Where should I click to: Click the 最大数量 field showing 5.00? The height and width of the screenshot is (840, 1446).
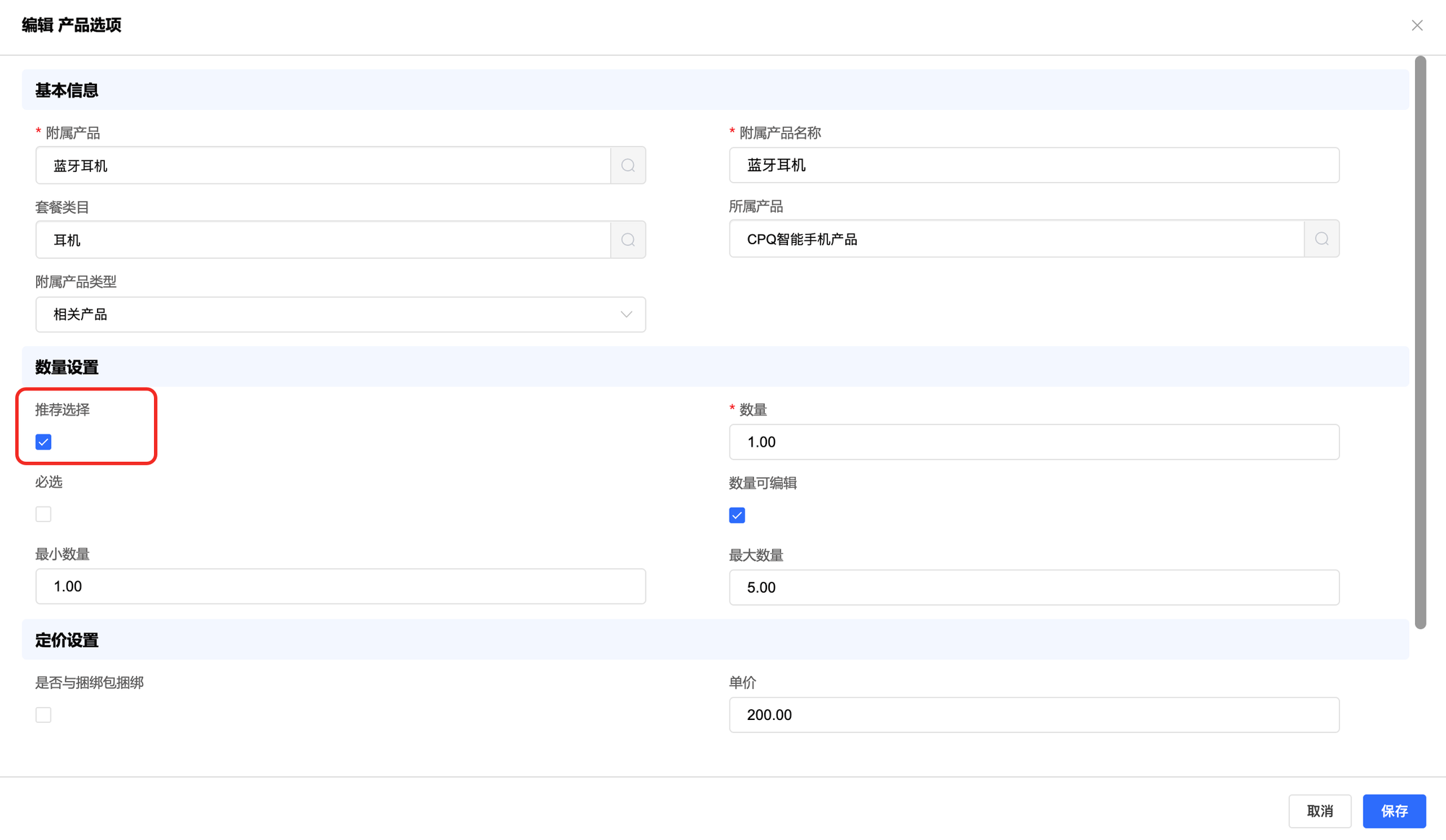[1033, 588]
